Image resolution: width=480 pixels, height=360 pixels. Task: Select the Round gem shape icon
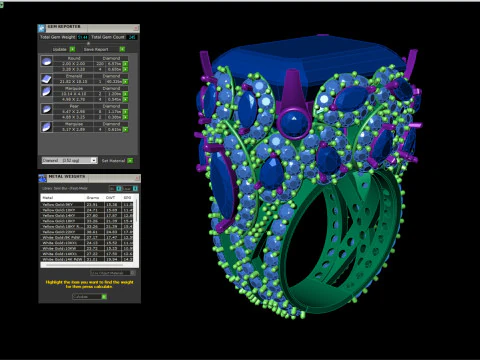tap(47, 61)
